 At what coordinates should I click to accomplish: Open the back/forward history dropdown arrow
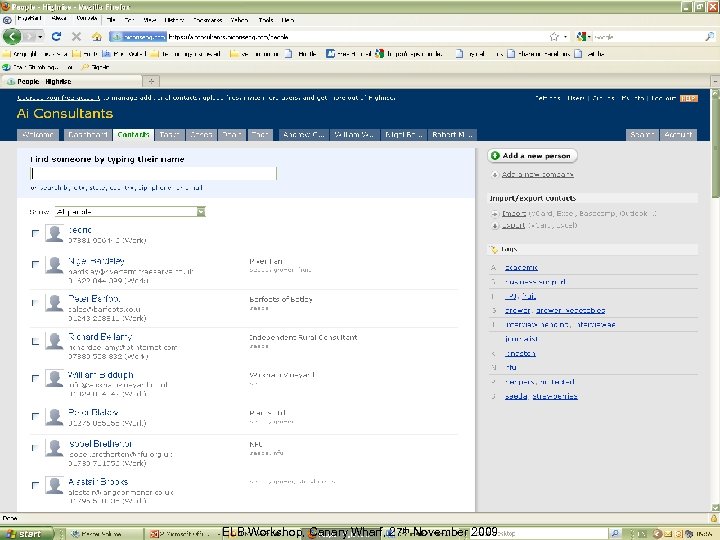40,36
